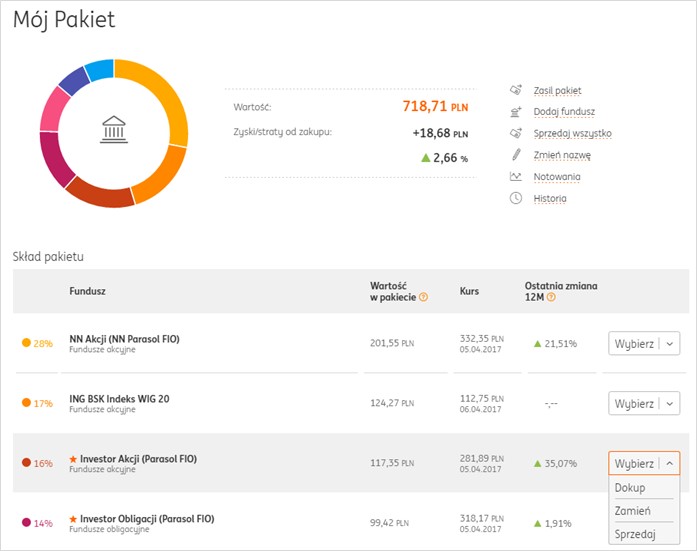Click the bank icon in the donut chart
Image resolution: width=697 pixels, height=551 pixels.
point(114,132)
